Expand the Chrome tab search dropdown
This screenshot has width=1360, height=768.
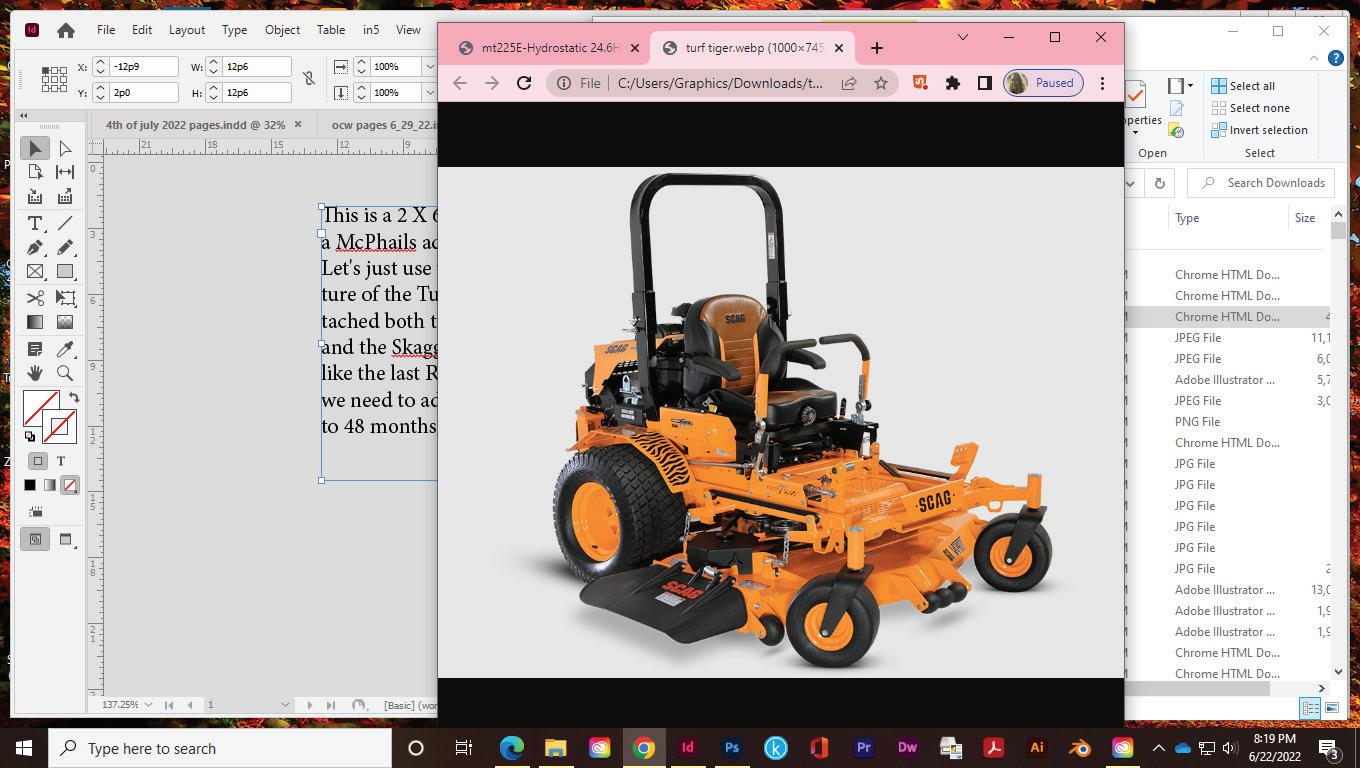[962, 37]
